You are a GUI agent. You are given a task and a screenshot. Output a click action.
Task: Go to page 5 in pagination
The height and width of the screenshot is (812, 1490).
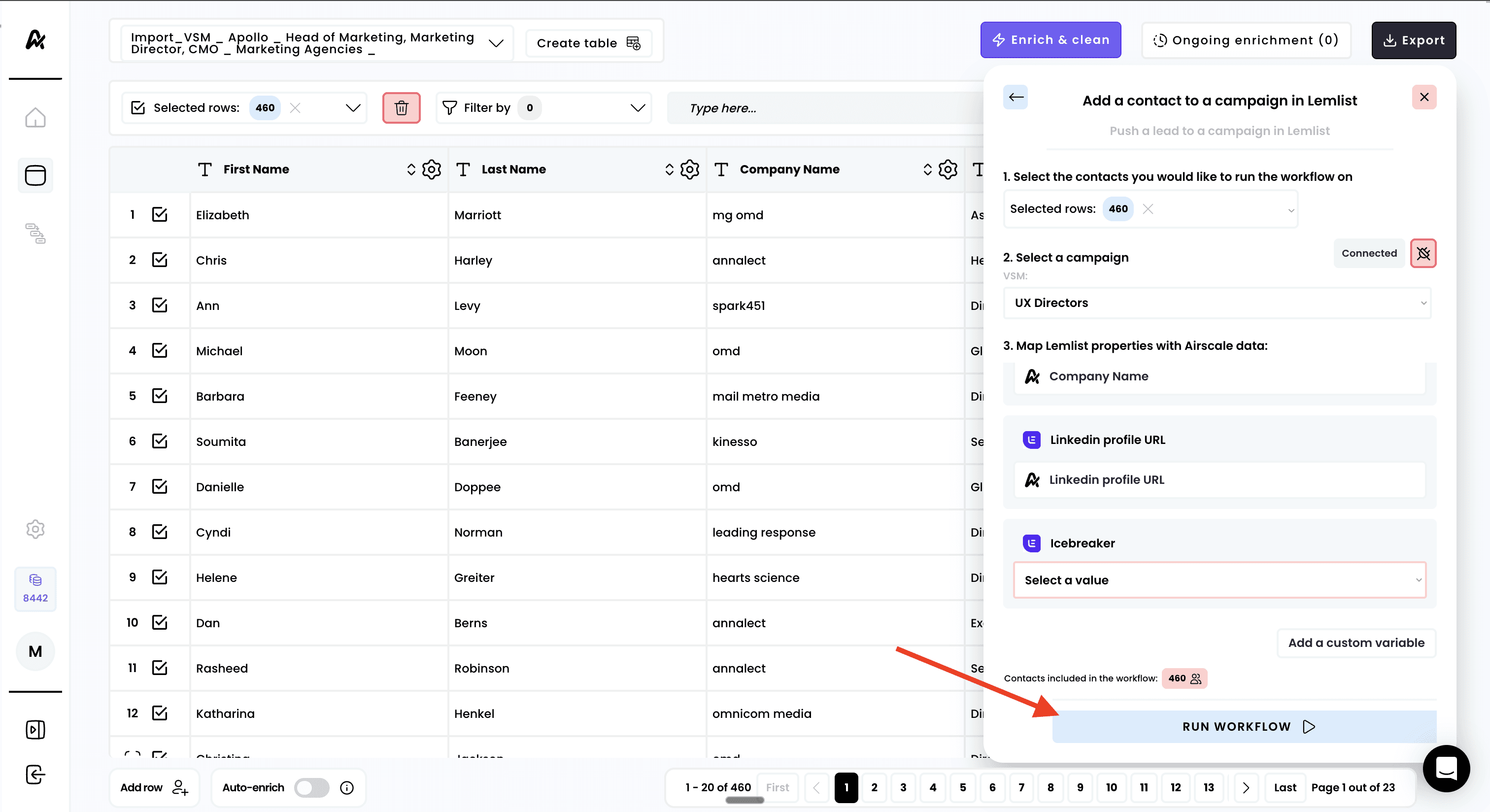[x=962, y=787]
